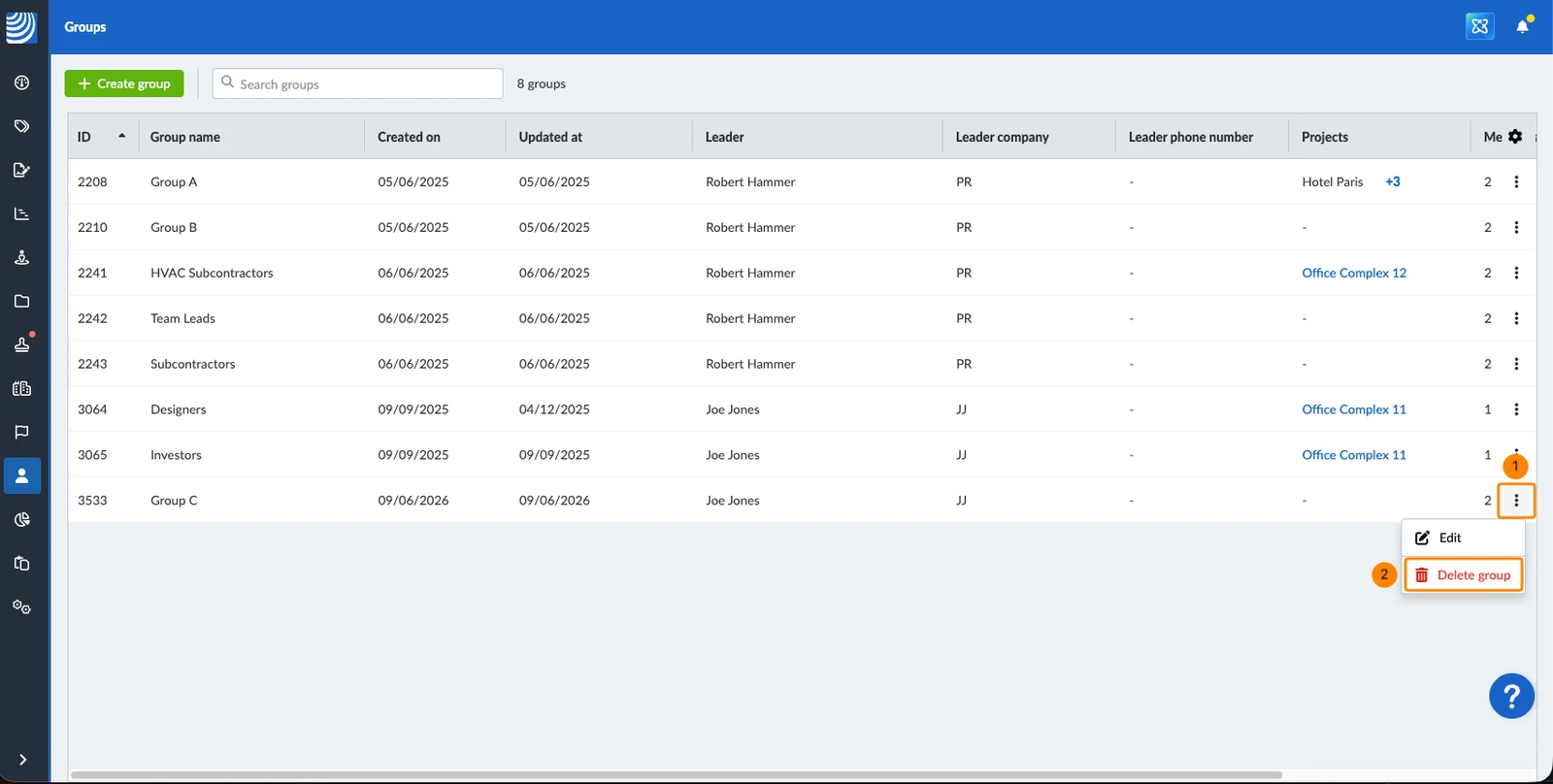Click the Leader company column header

click(1003, 137)
